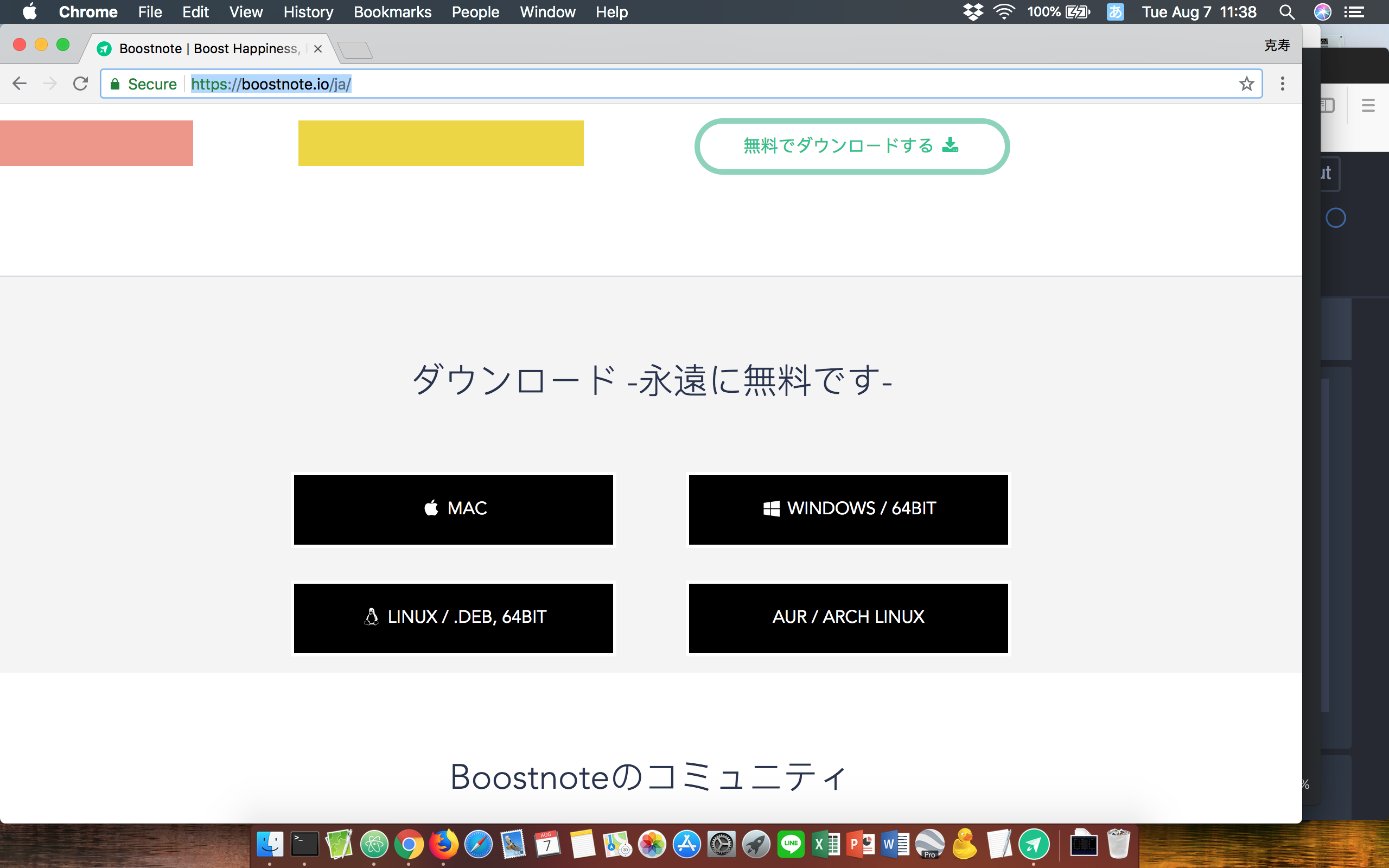This screenshot has width=1389, height=868.
Task: Open the Help menu
Action: 611,11
